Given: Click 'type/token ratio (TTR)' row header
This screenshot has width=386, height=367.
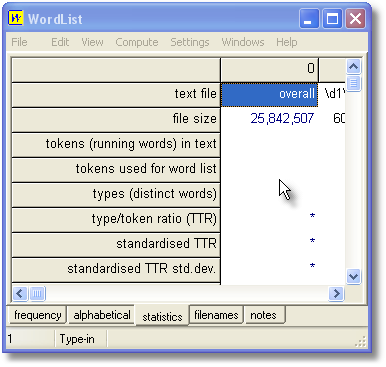Looking at the screenshot, I should coord(116,220).
